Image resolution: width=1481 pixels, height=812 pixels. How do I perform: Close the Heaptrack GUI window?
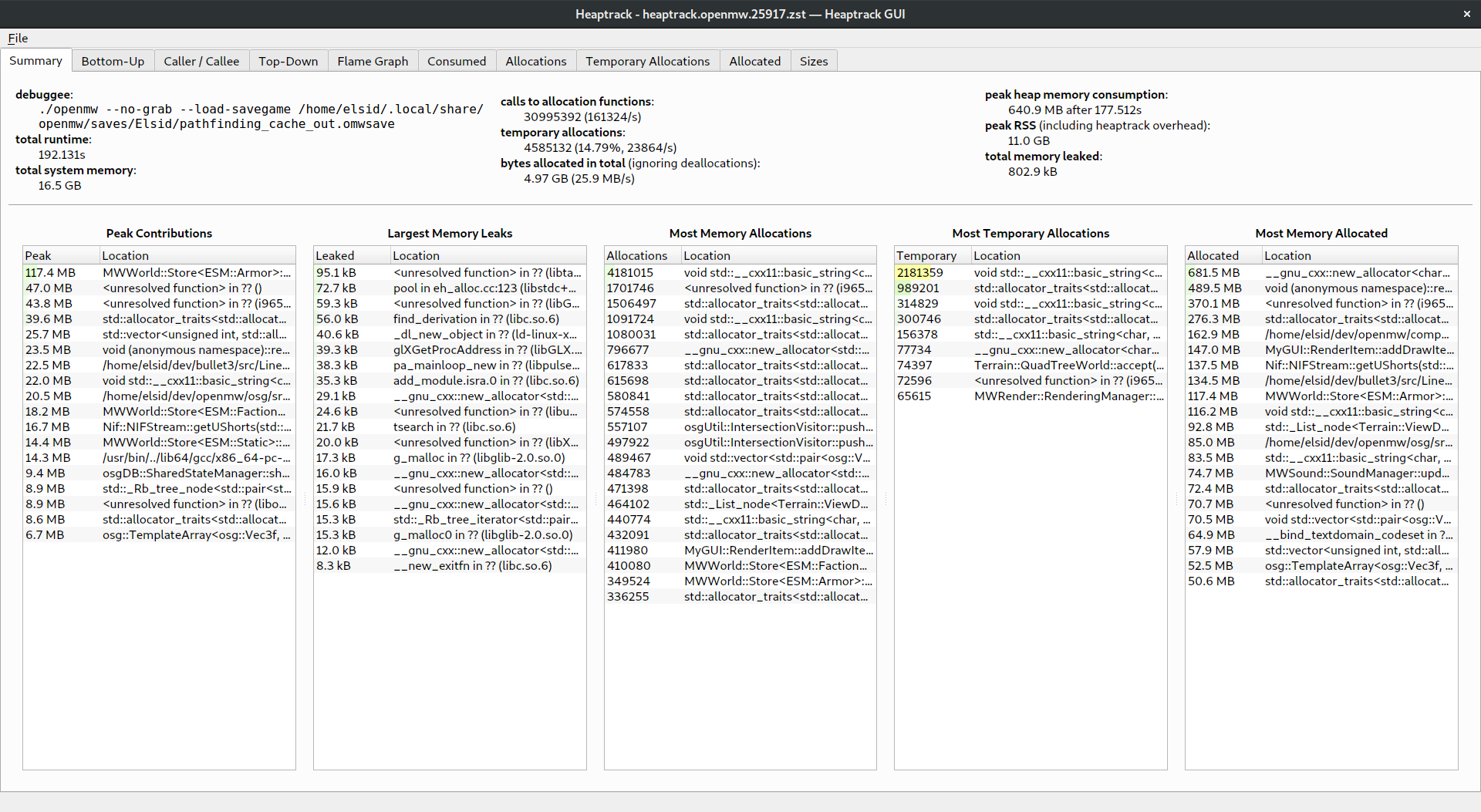(x=1466, y=14)
